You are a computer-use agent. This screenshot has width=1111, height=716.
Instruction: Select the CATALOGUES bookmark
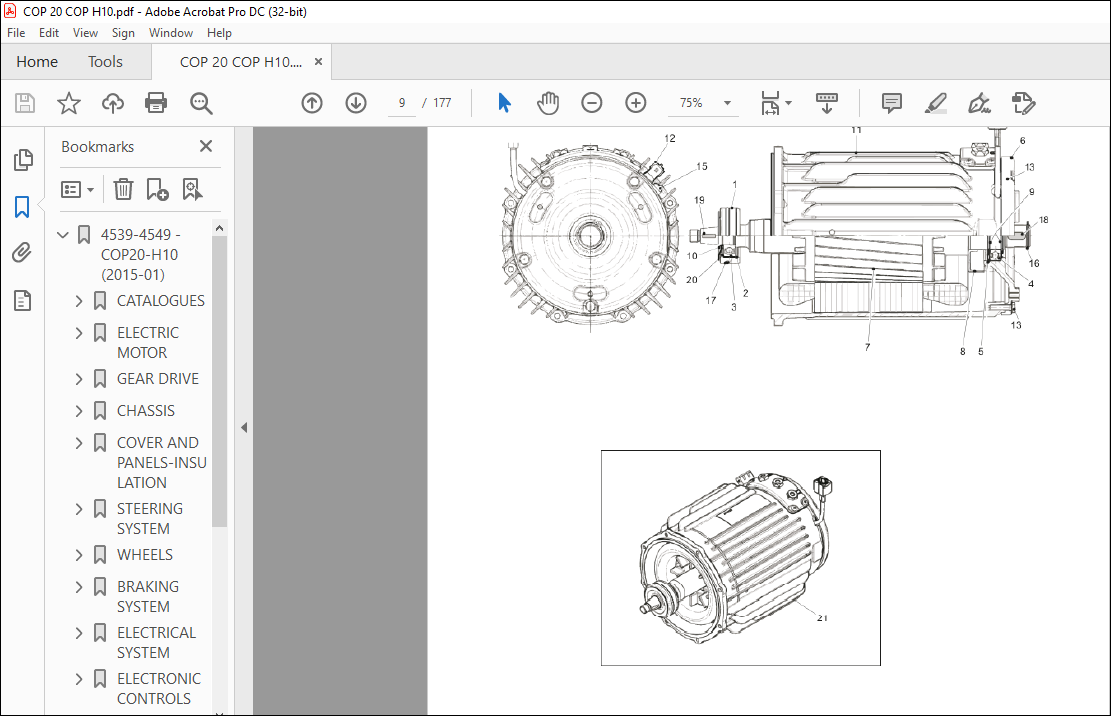[x=161, y=301]
